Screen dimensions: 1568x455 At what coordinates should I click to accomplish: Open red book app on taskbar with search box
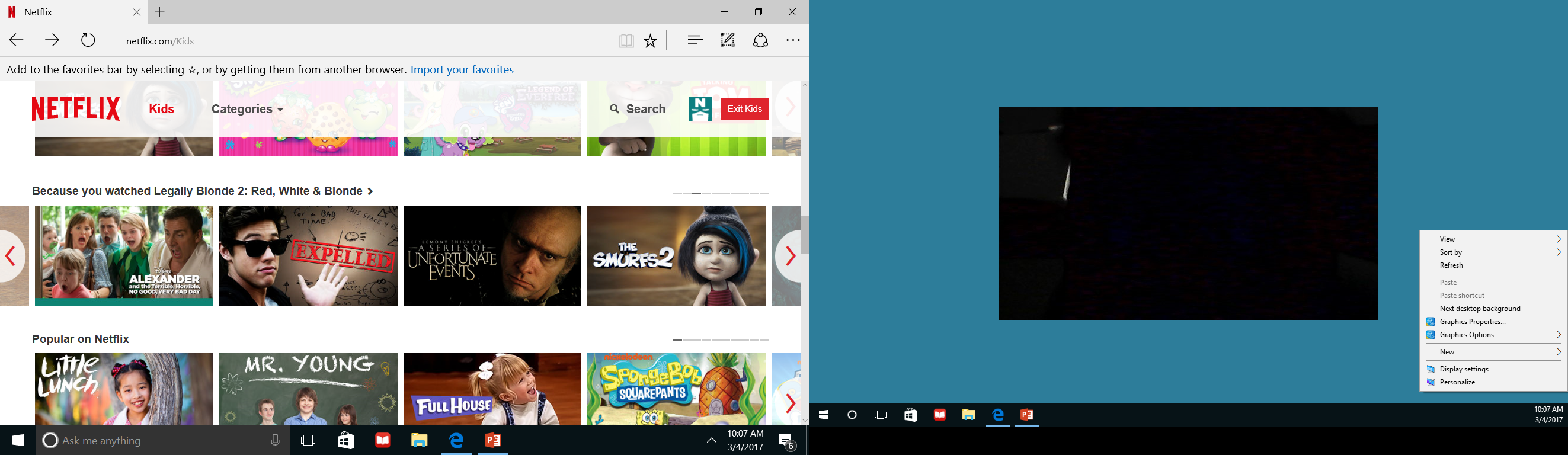click(383, 440)
